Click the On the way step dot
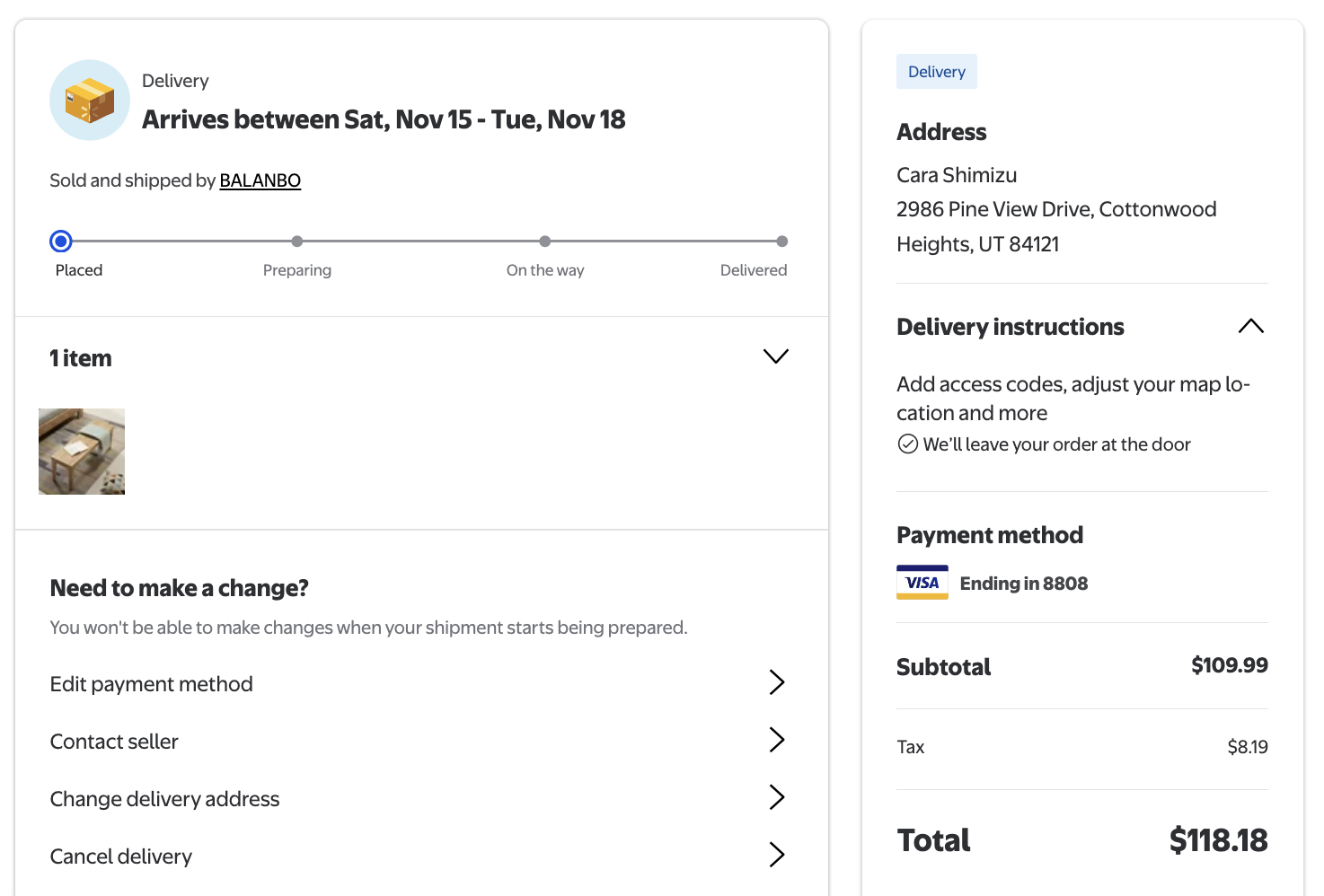Screen dimensions: 1324x896 pyautogui.click(x=545, y=242)
